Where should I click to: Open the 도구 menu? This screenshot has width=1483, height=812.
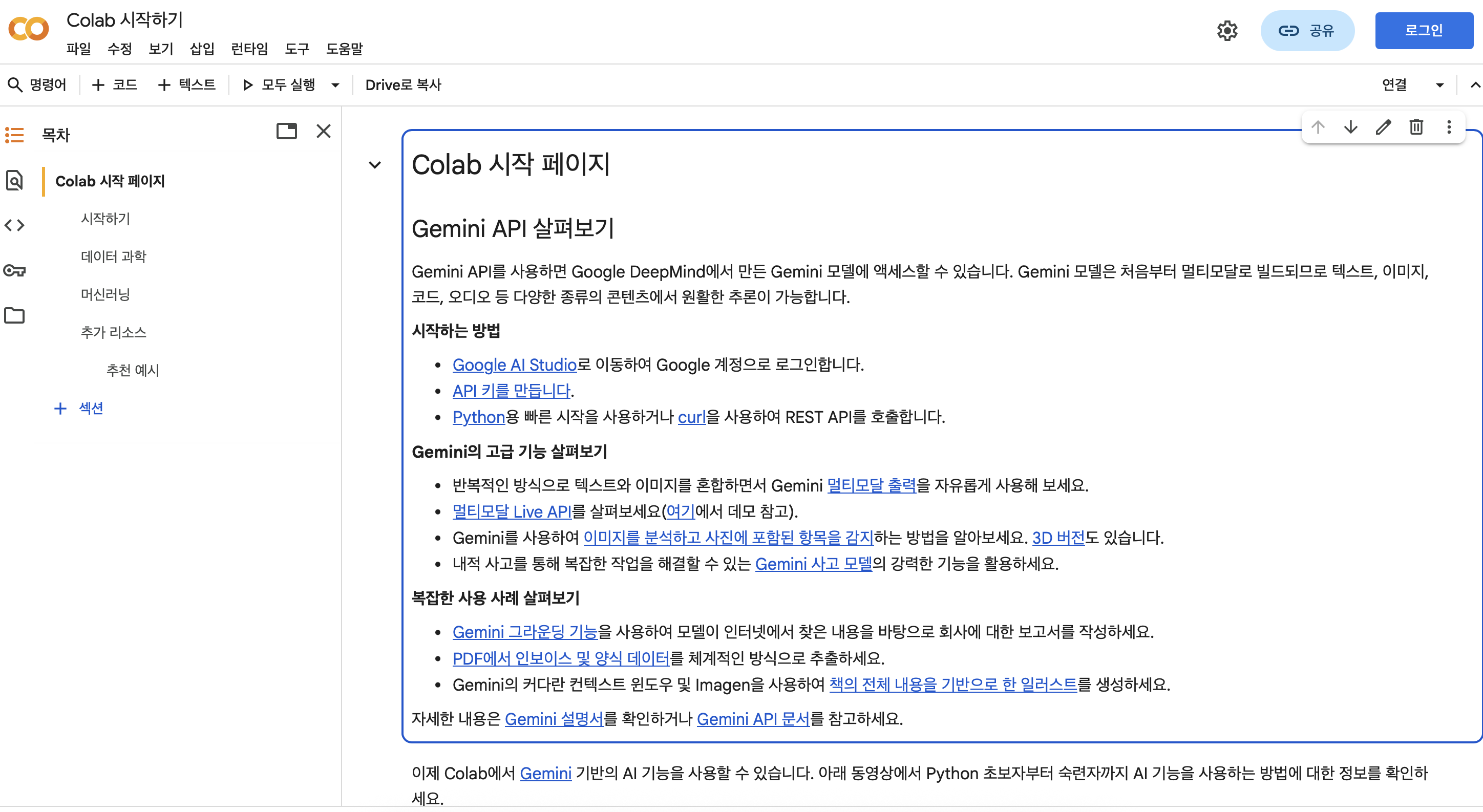297,49
